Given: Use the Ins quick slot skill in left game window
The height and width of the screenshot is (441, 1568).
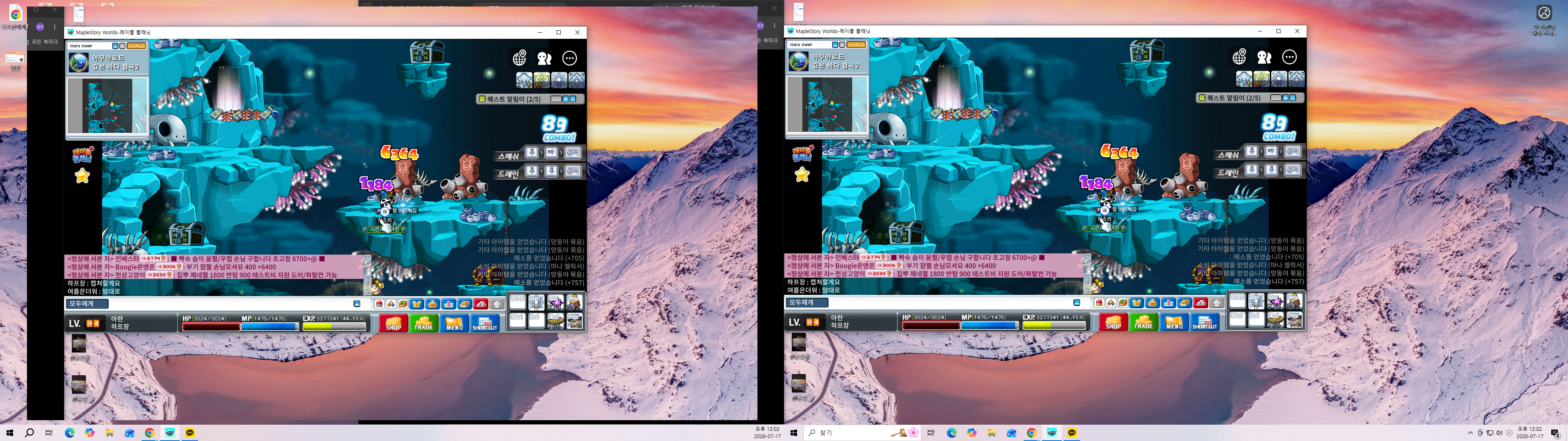Looking at the screenshot, I should [x=536, y=302].
